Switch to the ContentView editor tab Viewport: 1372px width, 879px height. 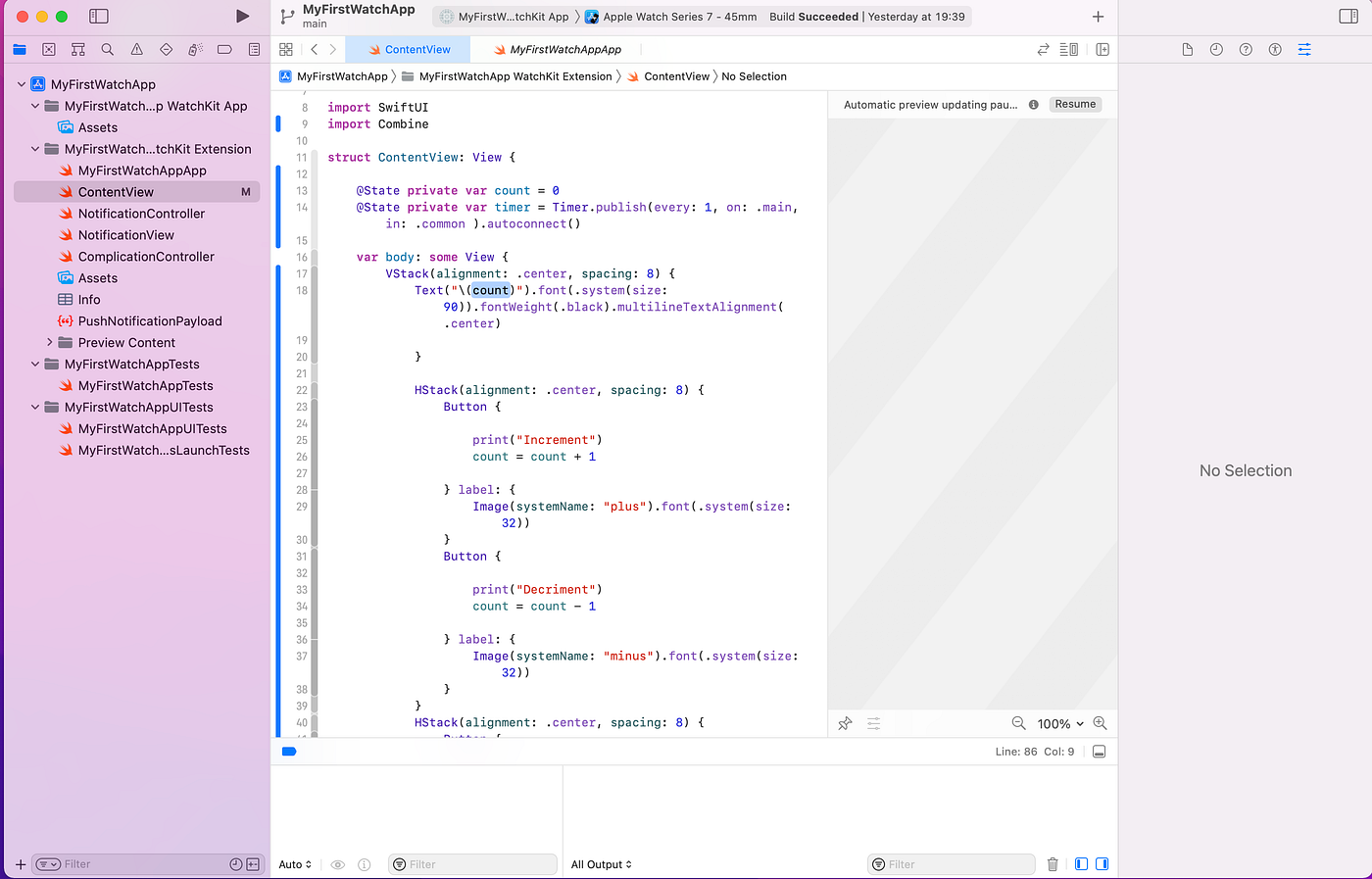point(409,49)
